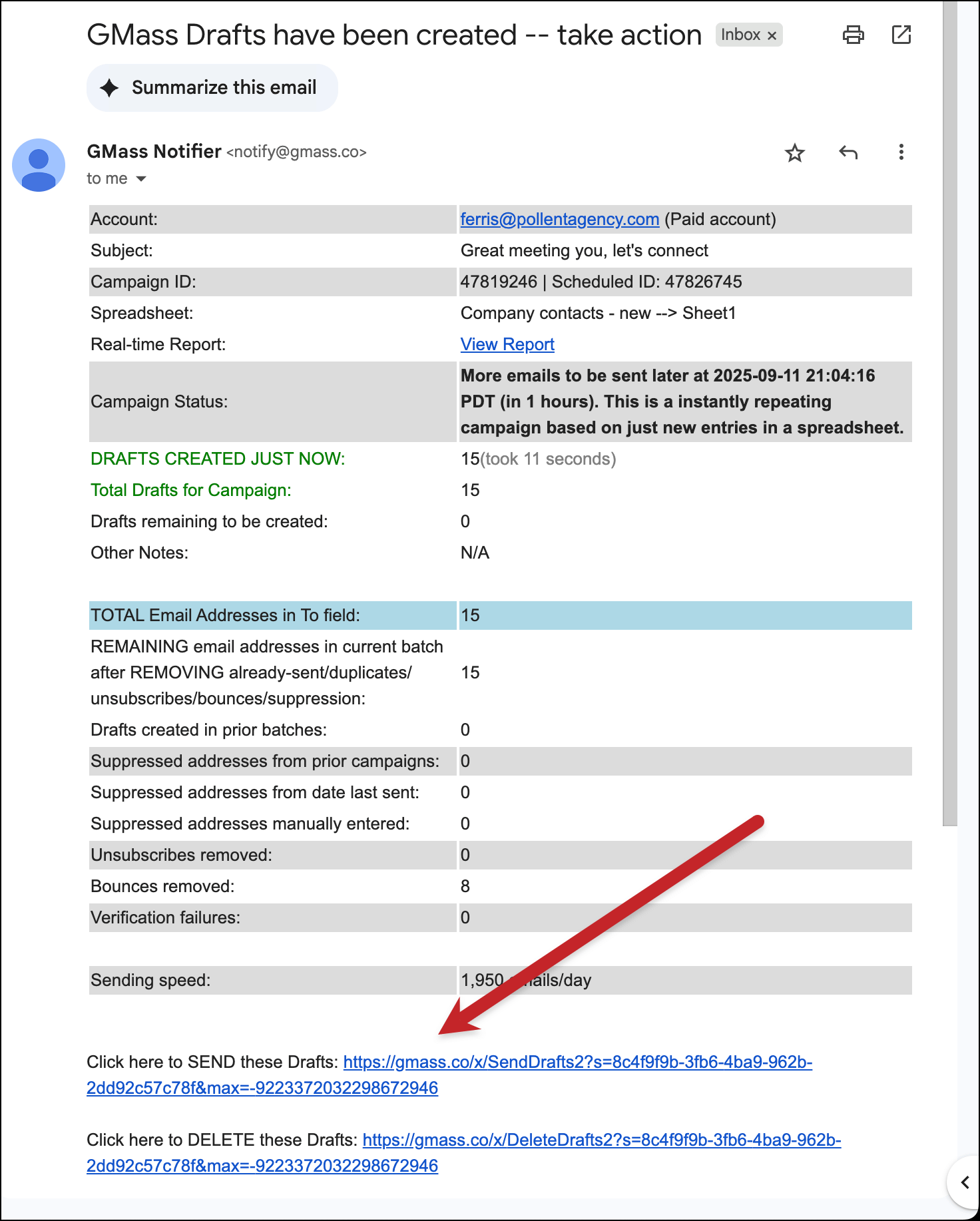The height and width of the screenshot is (1221, 980).
Task: Open the View Report link
Action: [x=507, y=345]
